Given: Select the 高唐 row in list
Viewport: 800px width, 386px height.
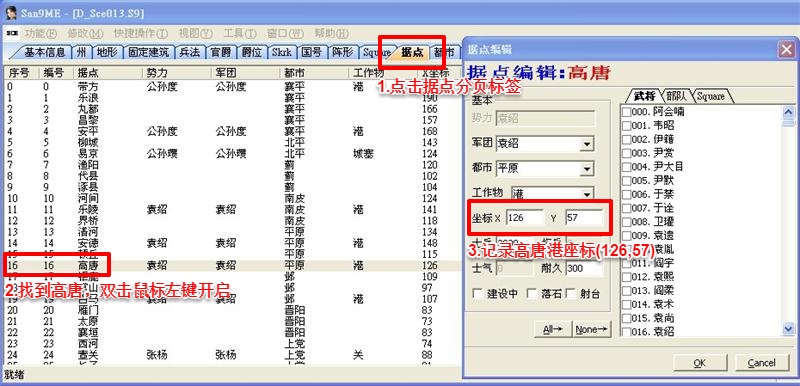Looking at the screenshot, I should coord(232,266).
